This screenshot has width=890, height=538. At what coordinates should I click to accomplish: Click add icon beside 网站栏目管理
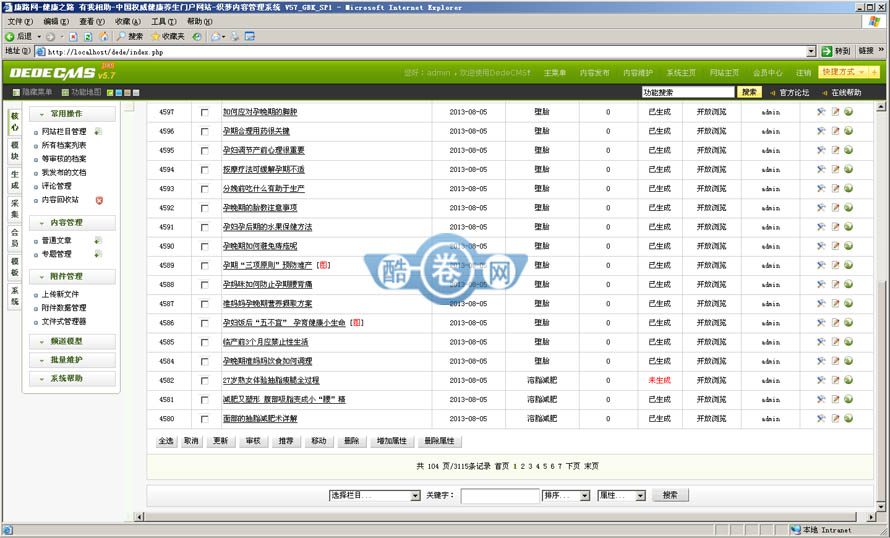[x=98, y=132]
